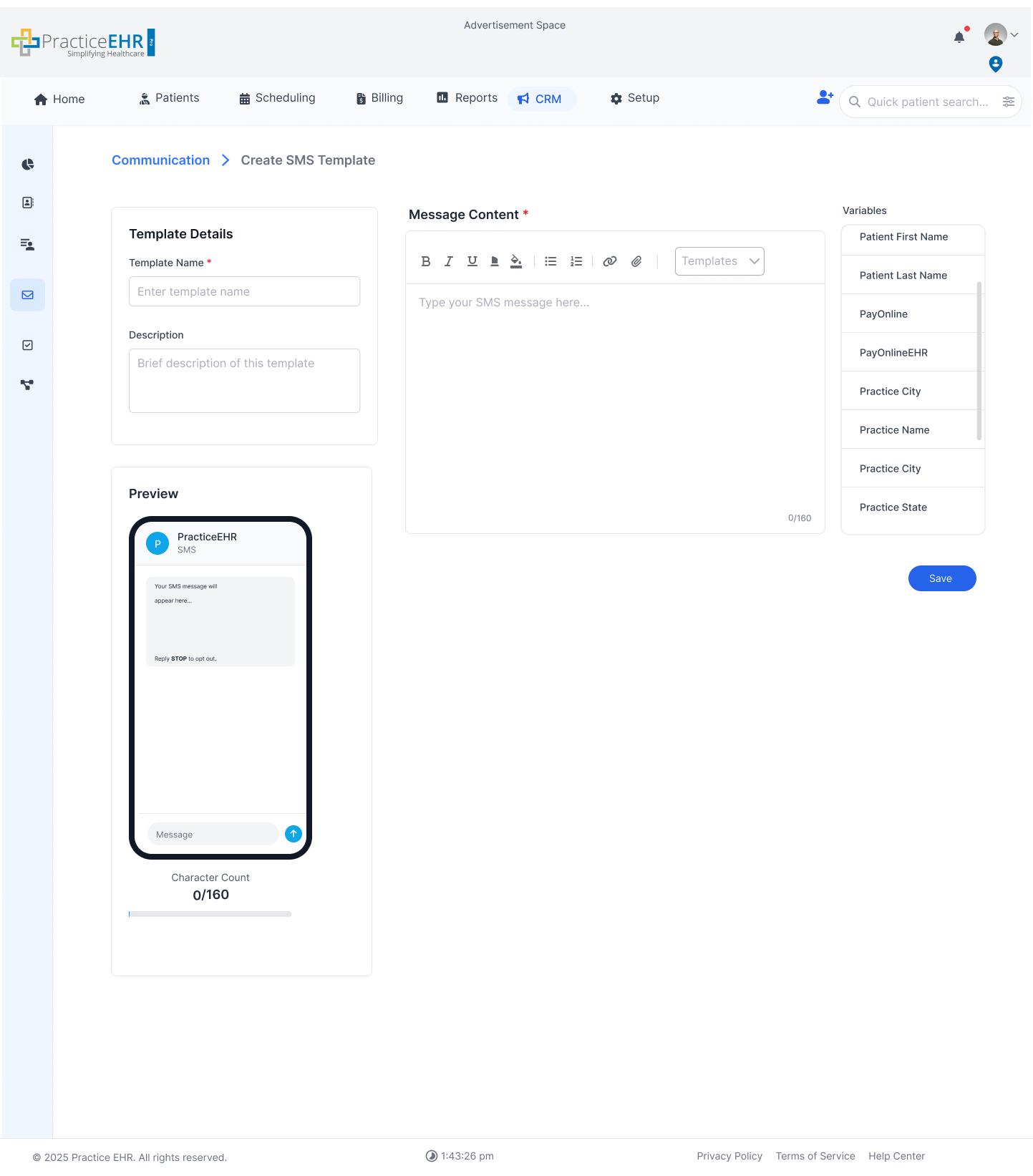Select the CRM tab
The height and width of the screenshot is (1176, 1033).
pyautogui.click(x=542, y=99)
